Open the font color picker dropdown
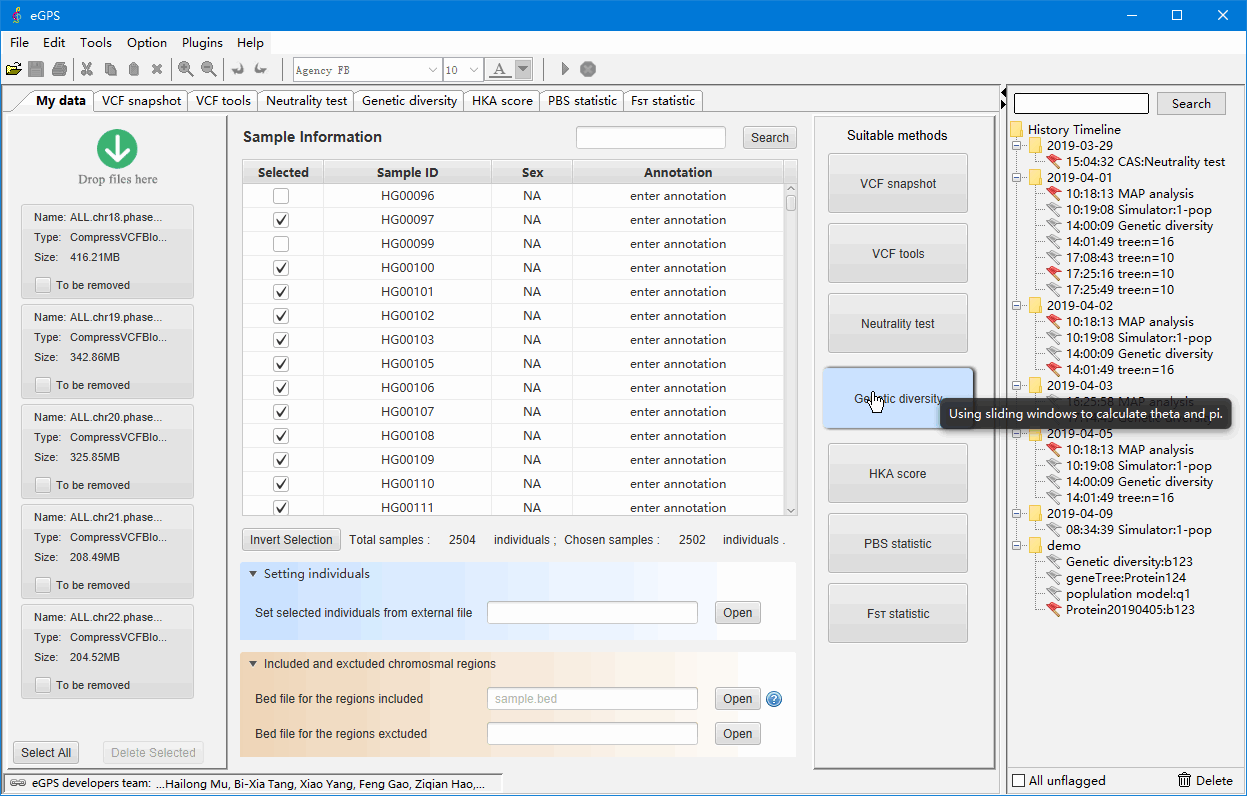This screenshot has height=796, width=1247. pos(523,70)
